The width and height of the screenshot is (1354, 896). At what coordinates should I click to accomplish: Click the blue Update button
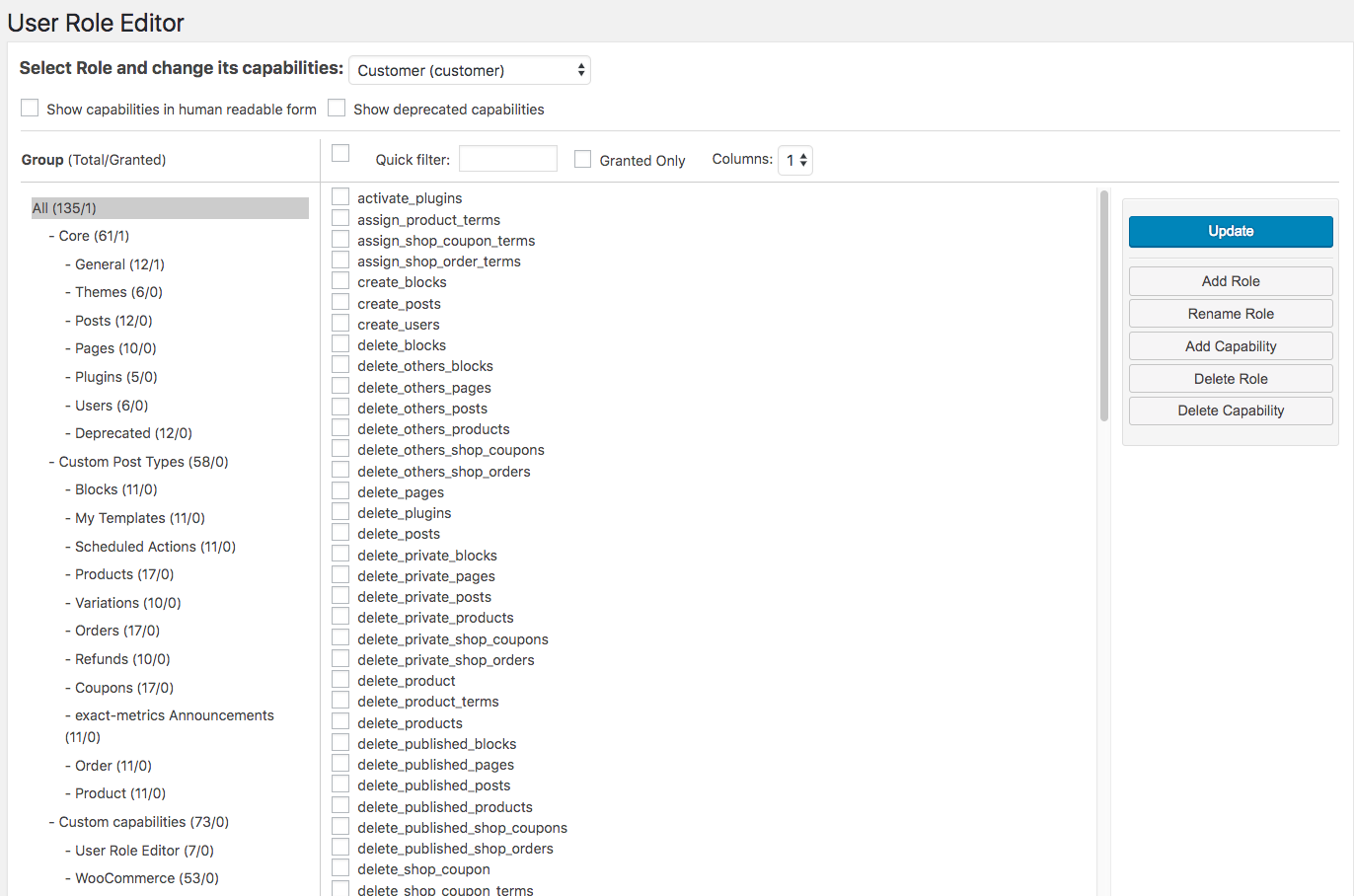(1231, 231)
